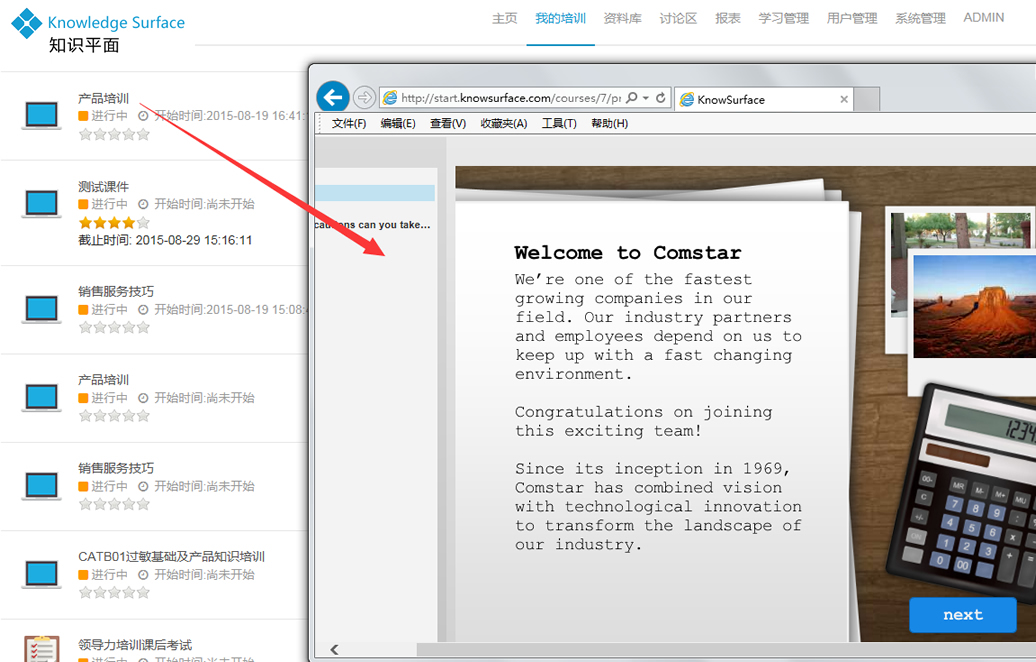This screenshot has height=662, width=1036.
Task: Click 截止时间: 2015-08-29 15:16:11 text
Action: coord(165,240)
